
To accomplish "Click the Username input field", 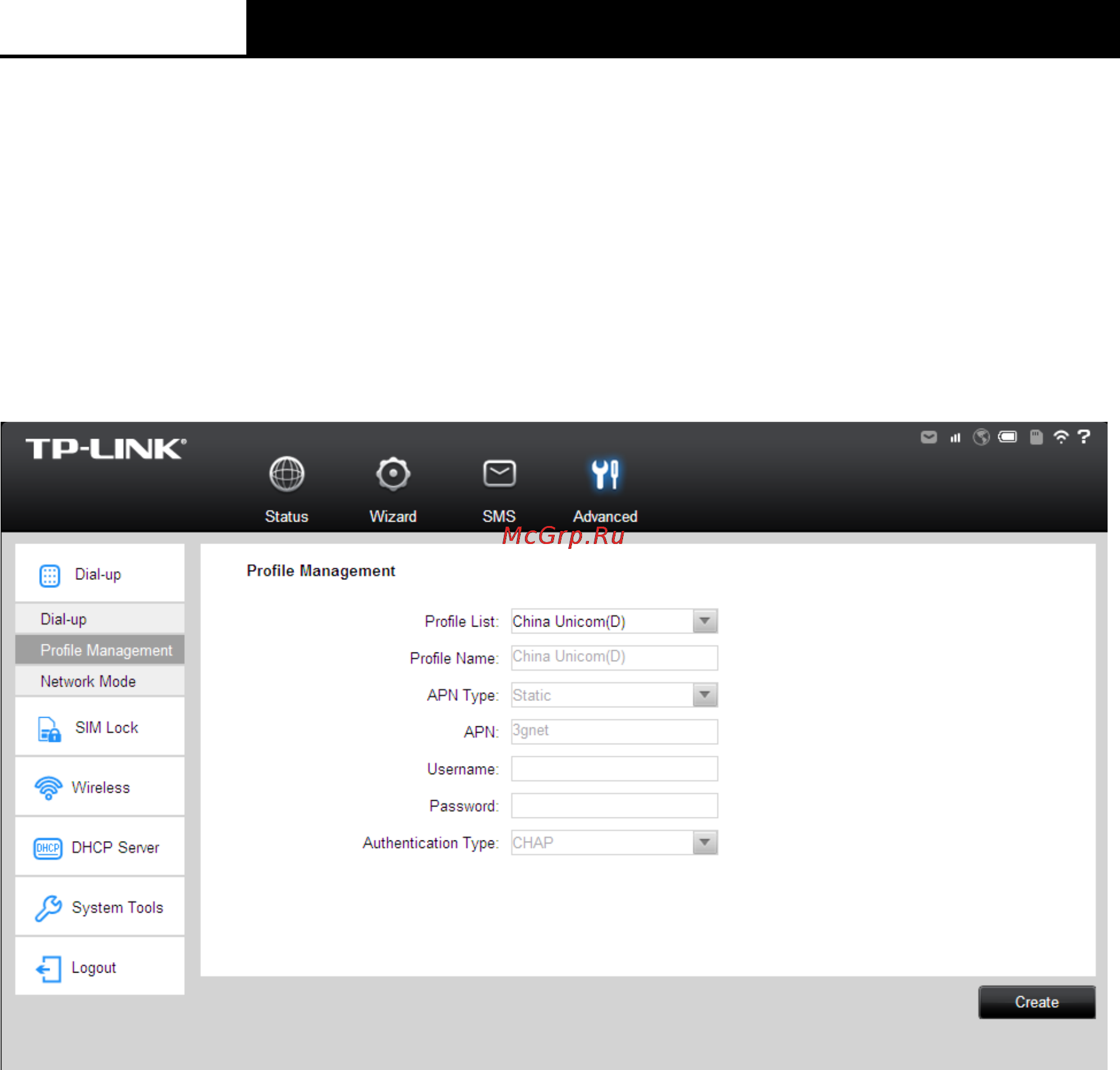I will (614, 769).
